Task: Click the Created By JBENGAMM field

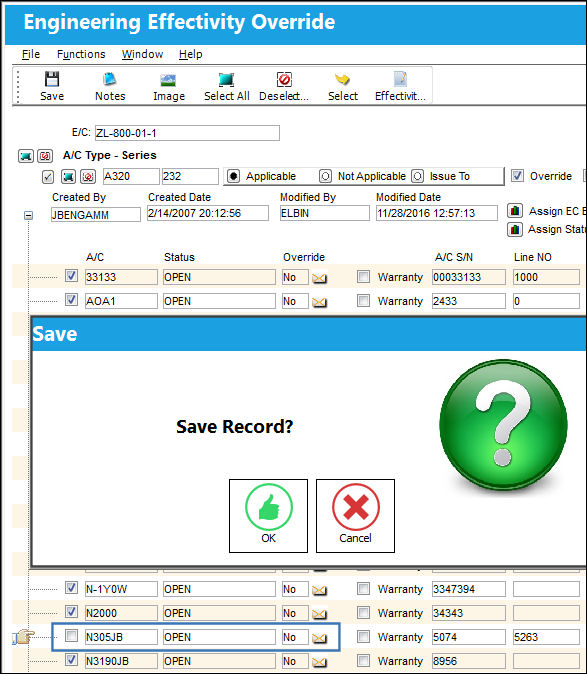Action: click(95, 214)
